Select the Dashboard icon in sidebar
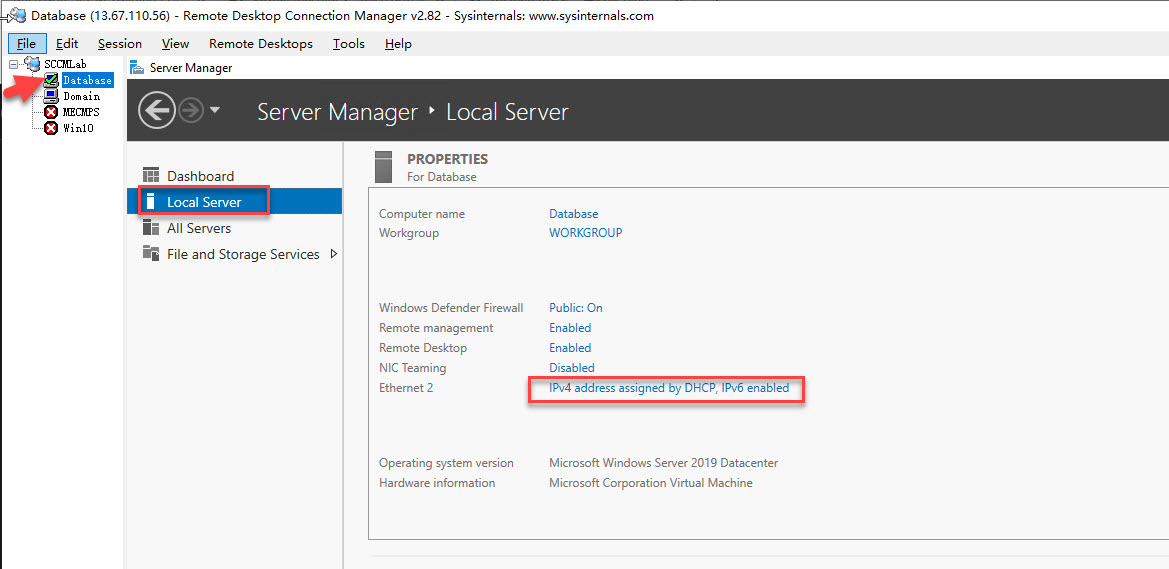The width and height of the screenshot is (1169, 569). [x=151, y=176]
